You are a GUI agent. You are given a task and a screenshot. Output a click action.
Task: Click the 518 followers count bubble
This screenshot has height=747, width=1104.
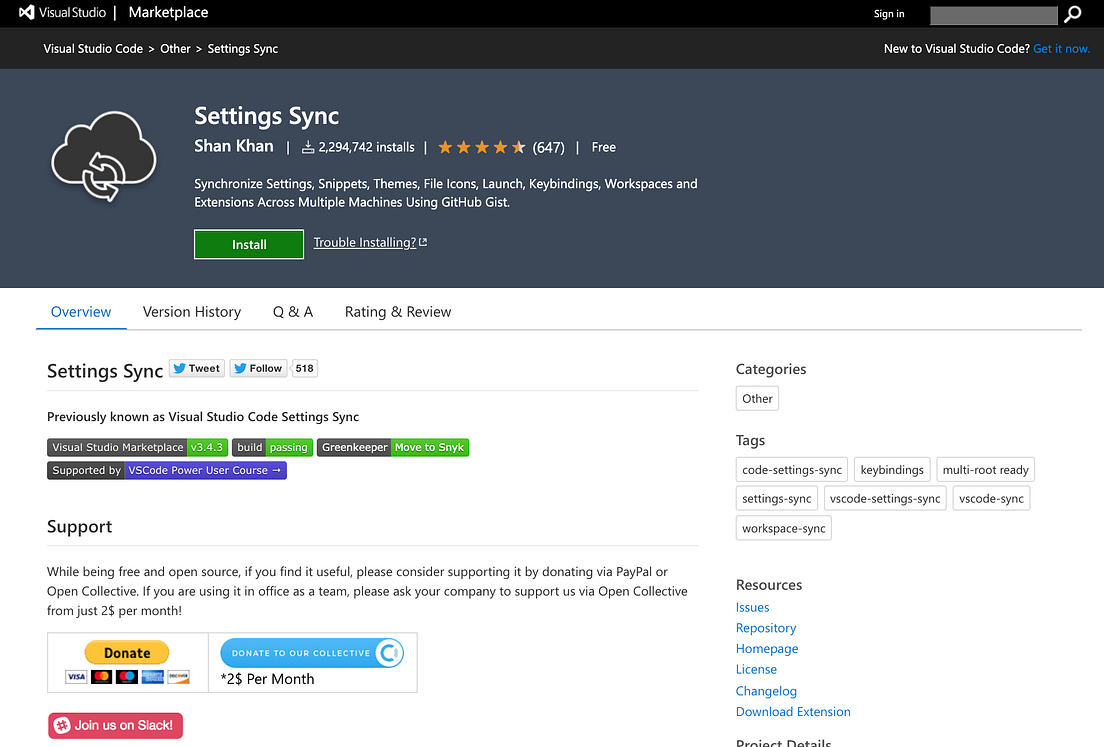click(x=304, y=368)
